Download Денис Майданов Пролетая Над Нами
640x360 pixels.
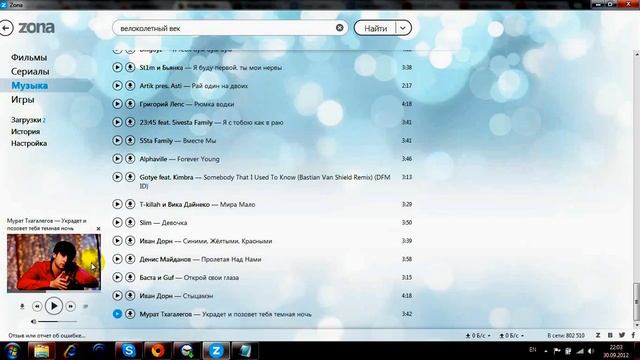[130, 259]
